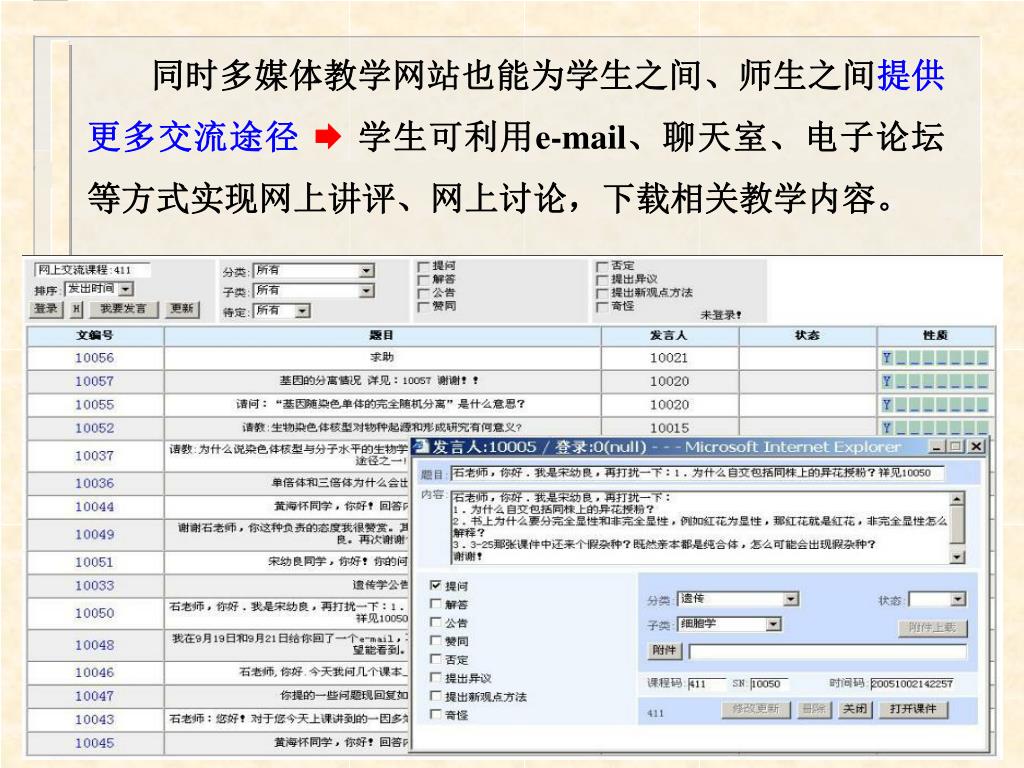The height and width of the screenshot is (768, 1024).
Task: Click the 状态 column header
Action: (x=807, y=336)
